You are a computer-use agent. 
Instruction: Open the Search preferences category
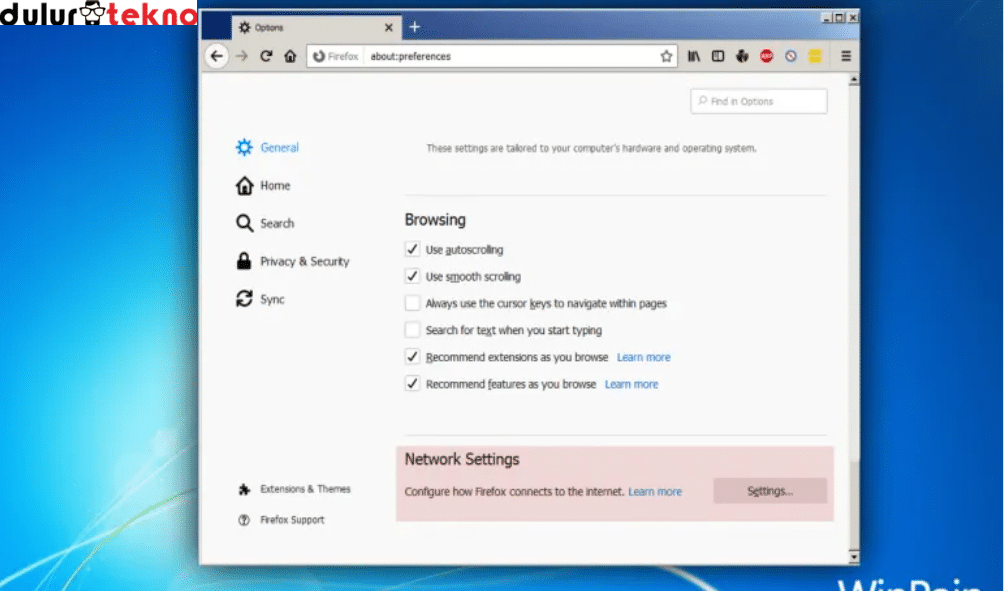pyautogui.click(x=265, y=223)
